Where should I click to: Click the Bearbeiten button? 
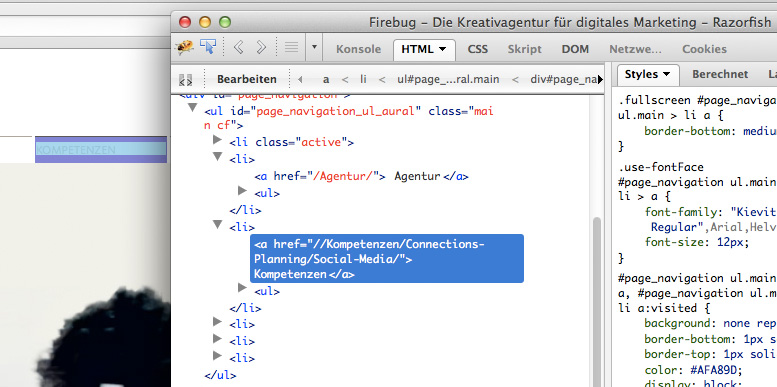pos(247,79)
